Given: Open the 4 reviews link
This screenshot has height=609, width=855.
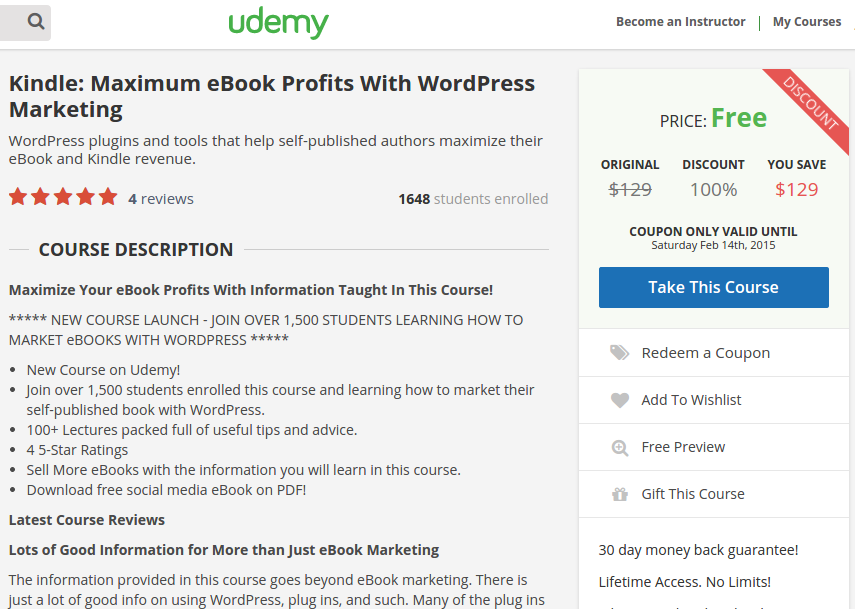Looking at the screenshot, I should 160,198.
